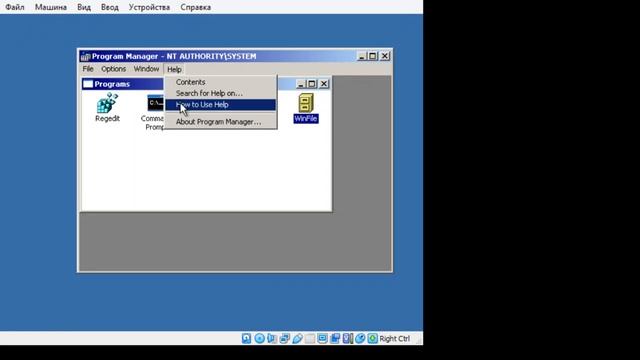Click the USB devices status icon
The height and width of the screenshot is (360, 640).
click(x=297, y=338)
